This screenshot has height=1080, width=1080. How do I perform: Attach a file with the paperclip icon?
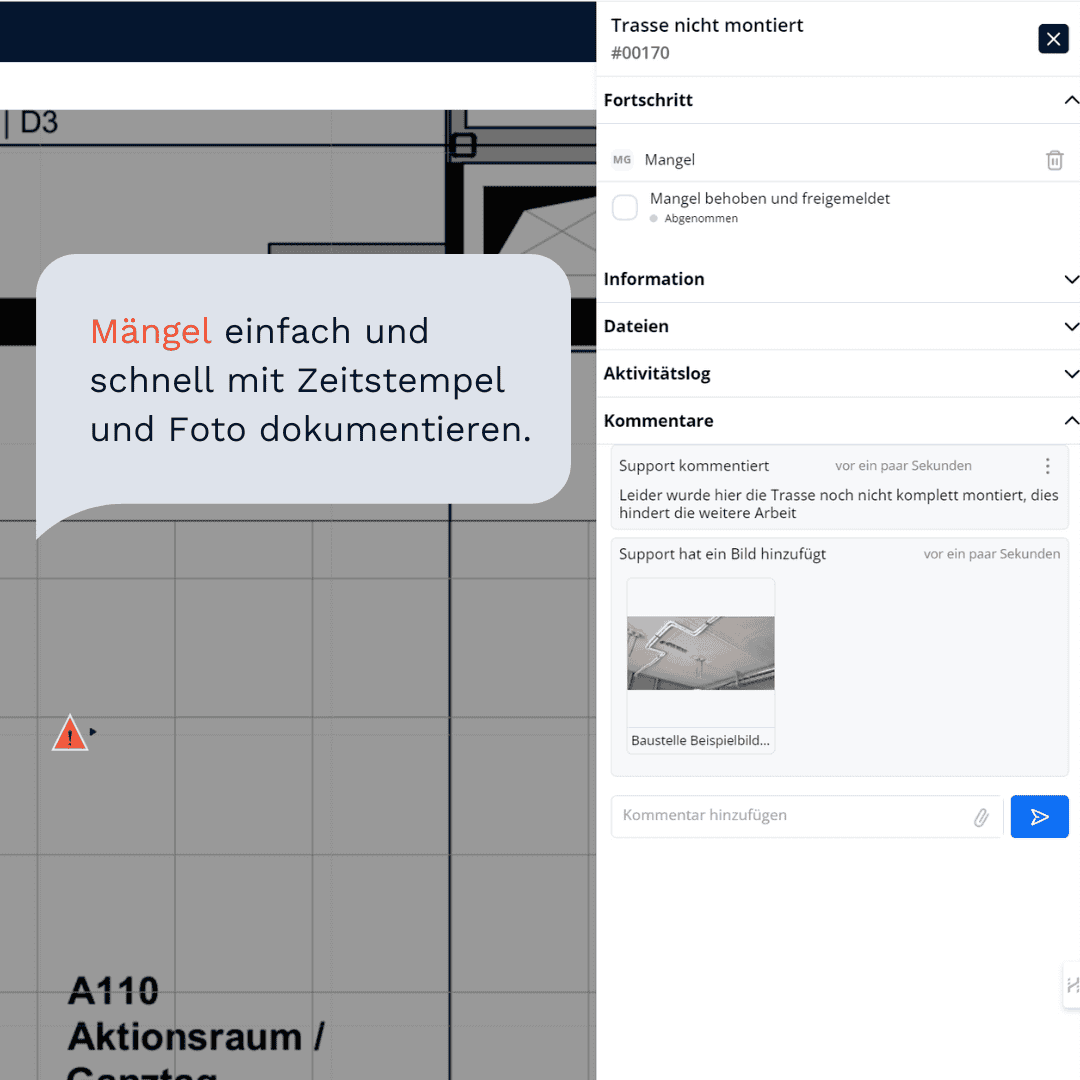pyautogui.click(x=981, y=816)
